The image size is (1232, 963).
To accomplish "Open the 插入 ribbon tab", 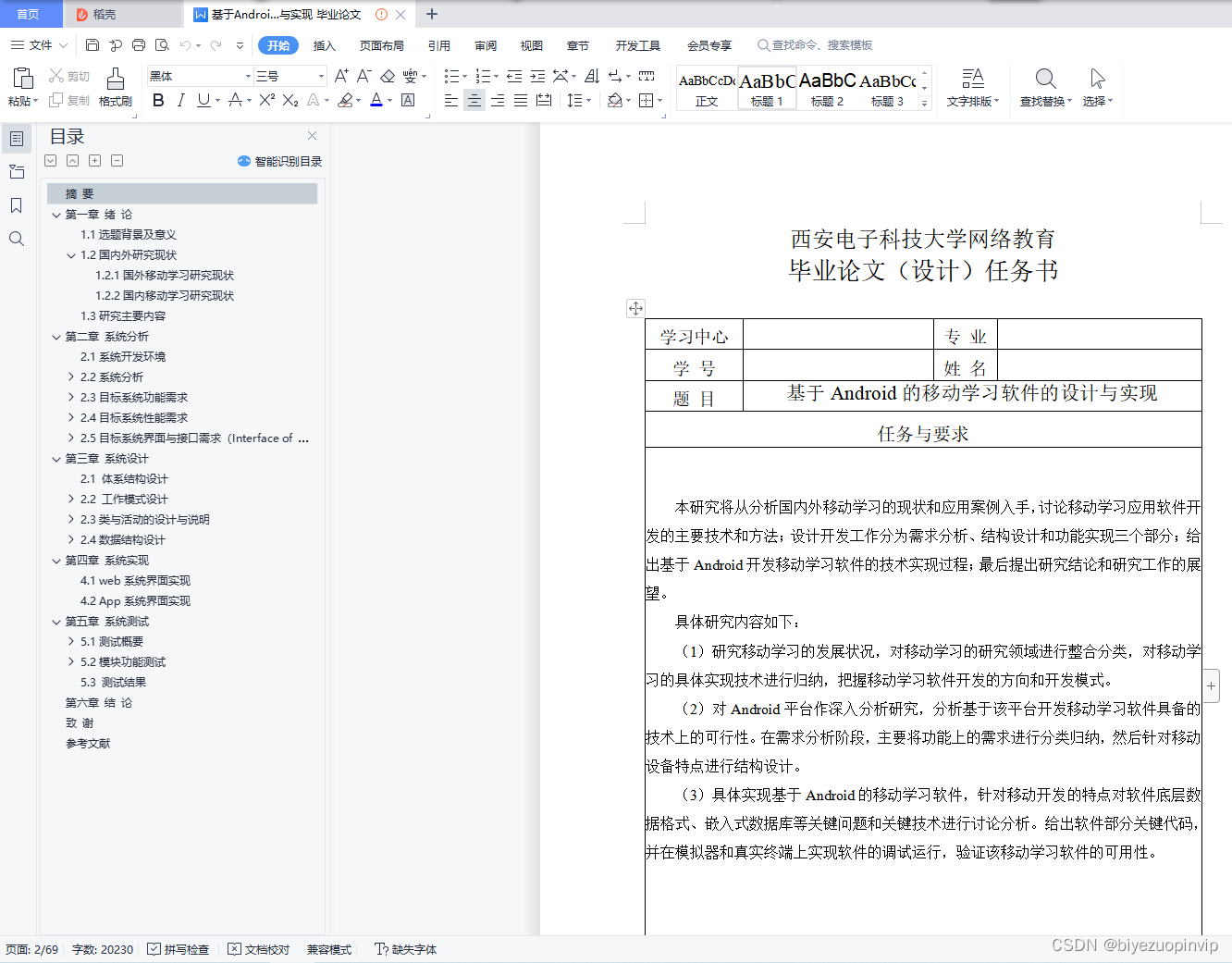I will pos(325,44).
